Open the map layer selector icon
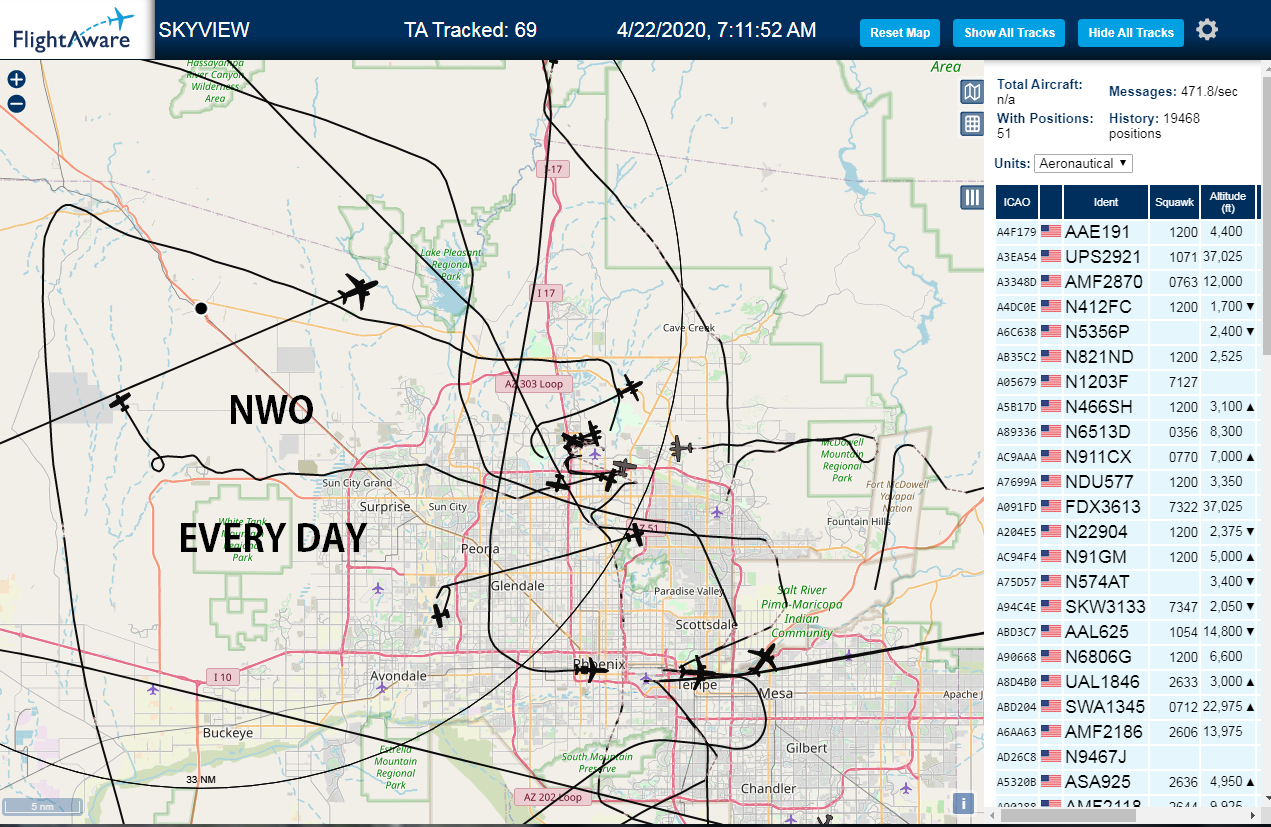This screenshot has height=827, width=1271. click(x=971, y=93)
